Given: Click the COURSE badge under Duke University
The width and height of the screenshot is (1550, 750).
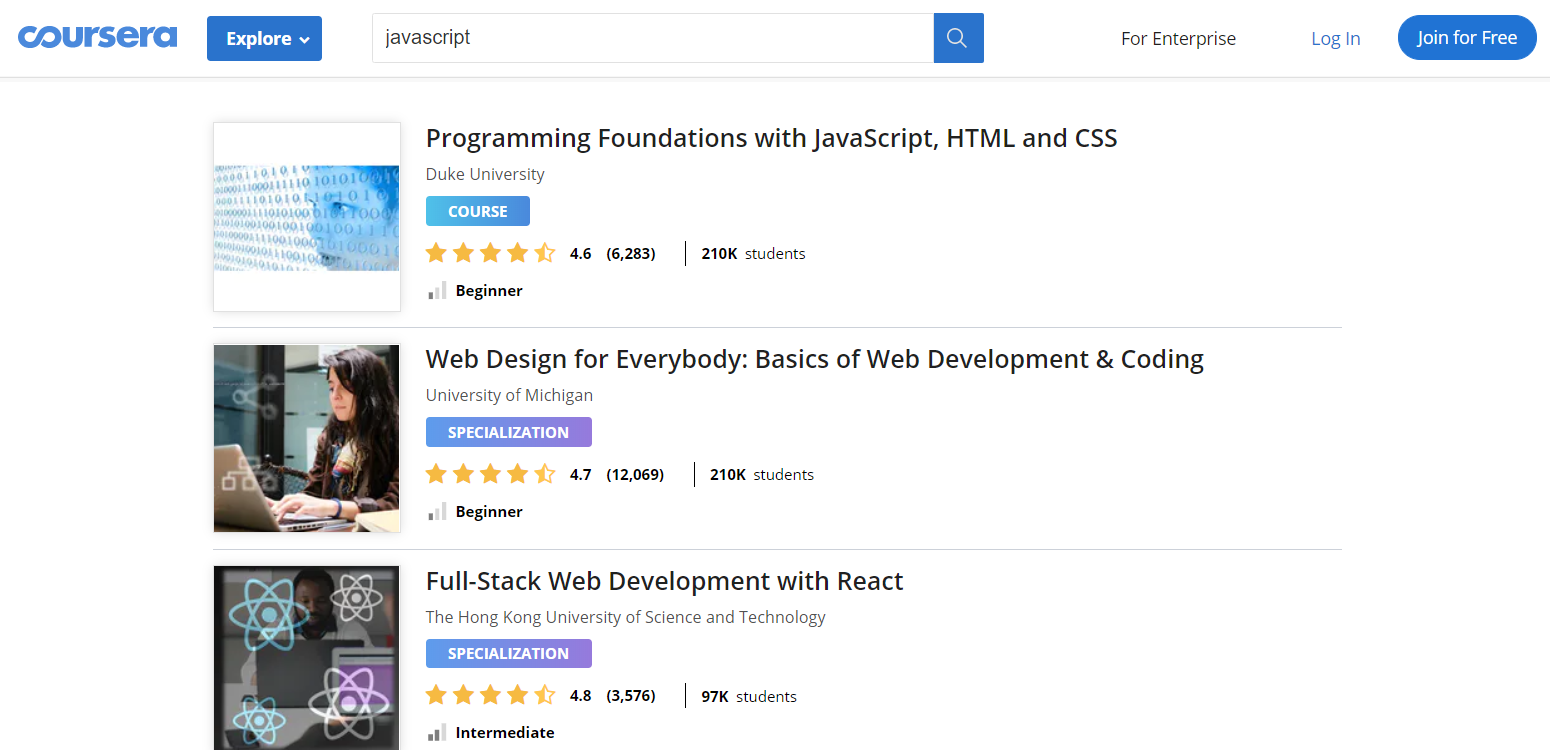Looking at the screenshot, I should [x=478, y=211].
